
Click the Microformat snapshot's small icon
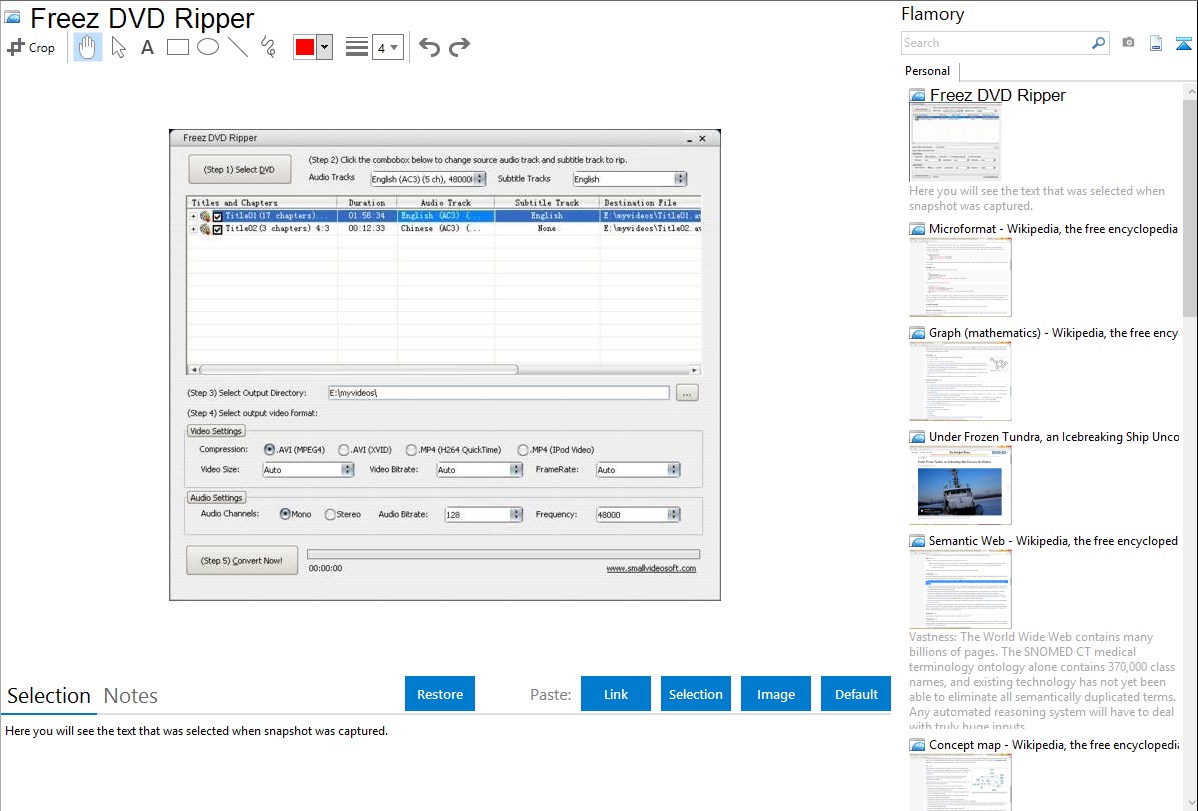(917, 229)
